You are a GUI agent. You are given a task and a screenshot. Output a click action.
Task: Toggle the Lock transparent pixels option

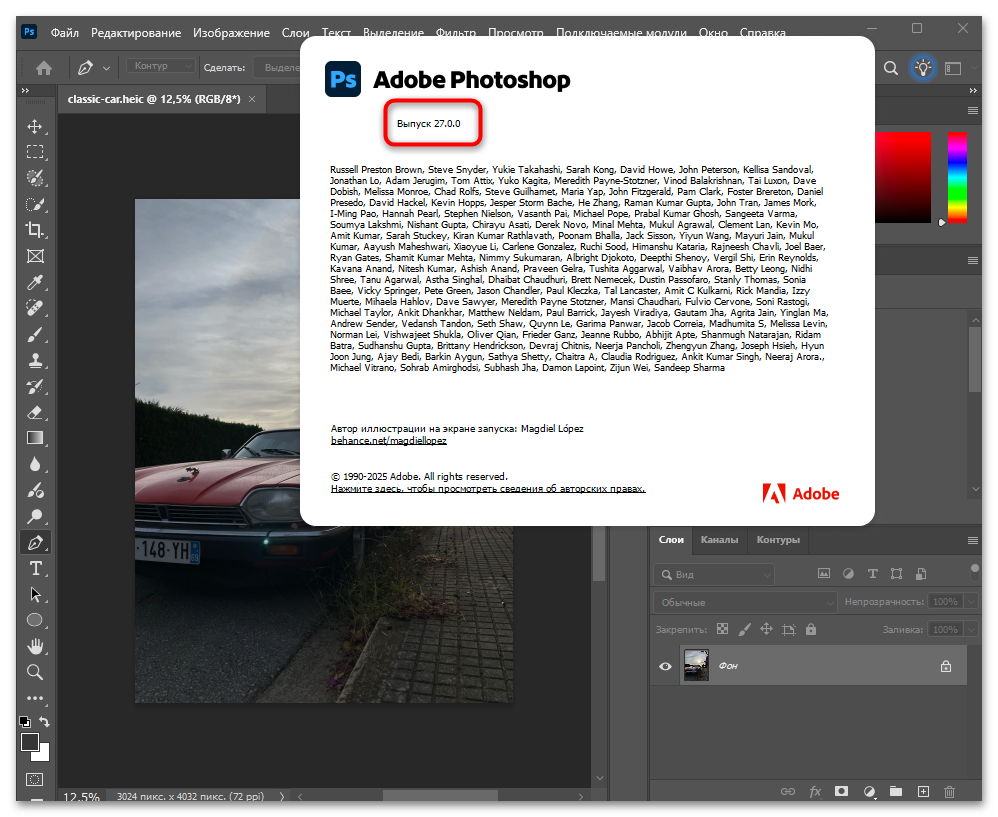(722, 629)
